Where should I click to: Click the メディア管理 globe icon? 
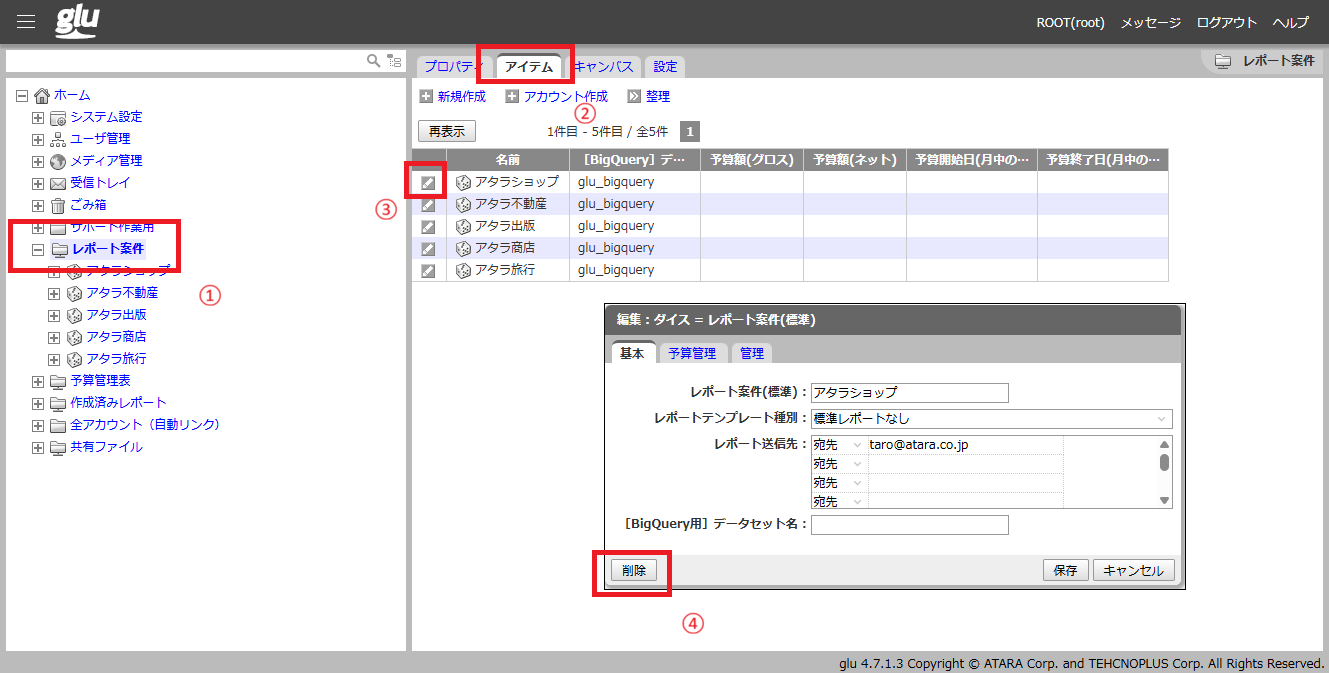(x=58, y=161)
